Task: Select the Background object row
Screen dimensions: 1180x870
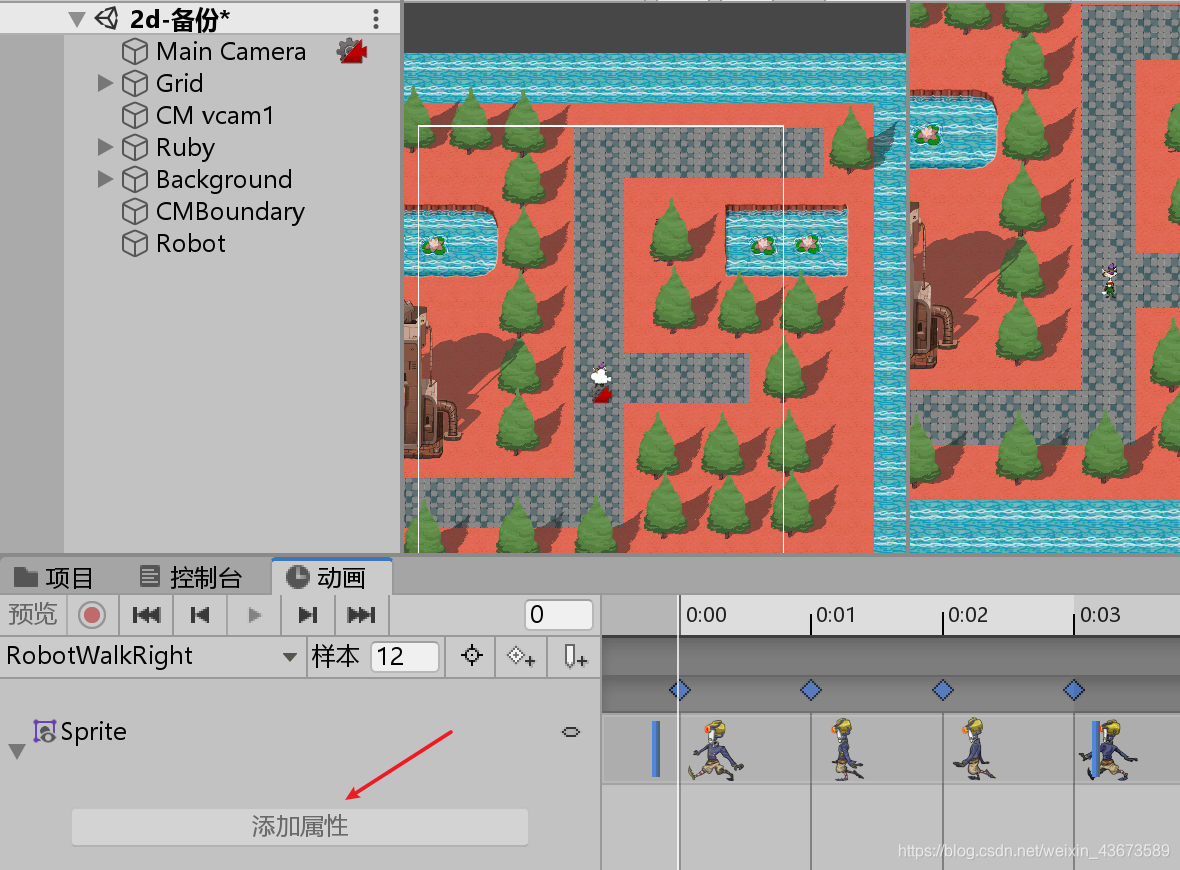Action: 224,179
